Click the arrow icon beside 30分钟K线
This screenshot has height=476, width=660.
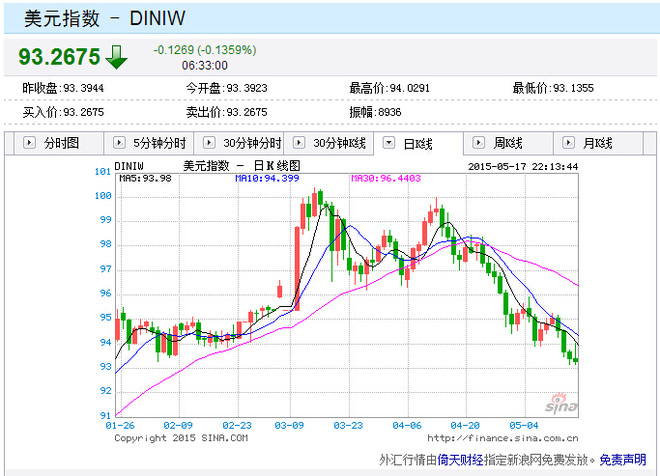299,143
